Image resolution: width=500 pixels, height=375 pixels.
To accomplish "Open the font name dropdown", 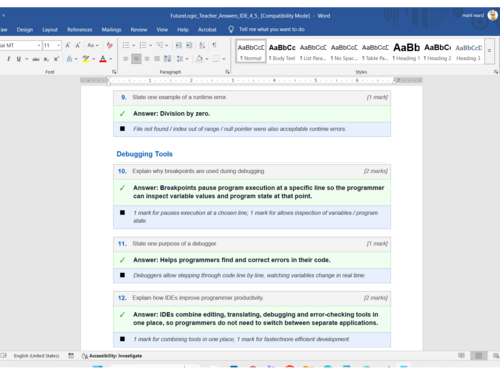I will click(39, 45).
